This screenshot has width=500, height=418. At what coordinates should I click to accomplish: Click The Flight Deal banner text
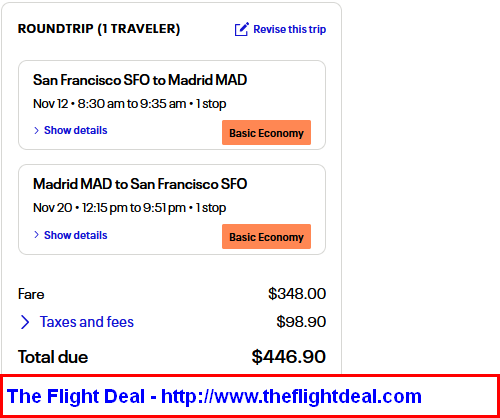click(76, 396)
